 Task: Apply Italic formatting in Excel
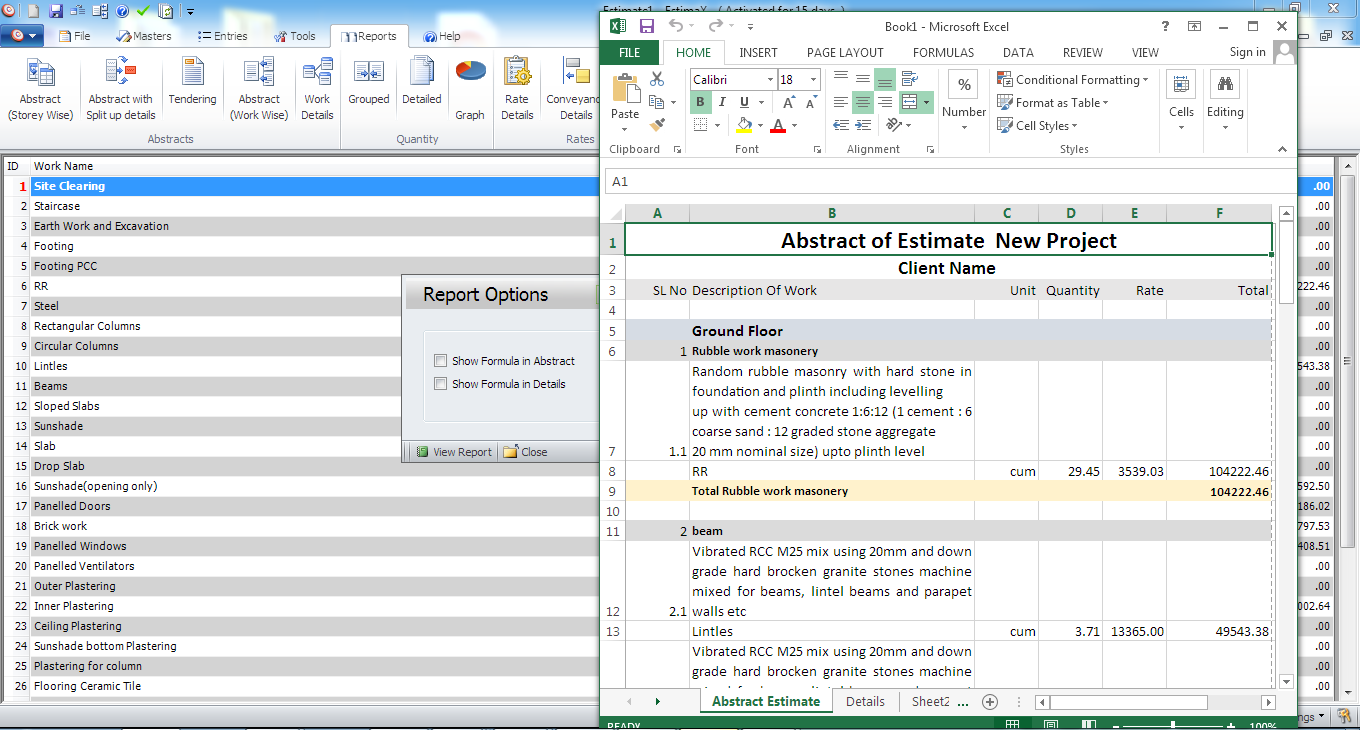pos(722,102)
